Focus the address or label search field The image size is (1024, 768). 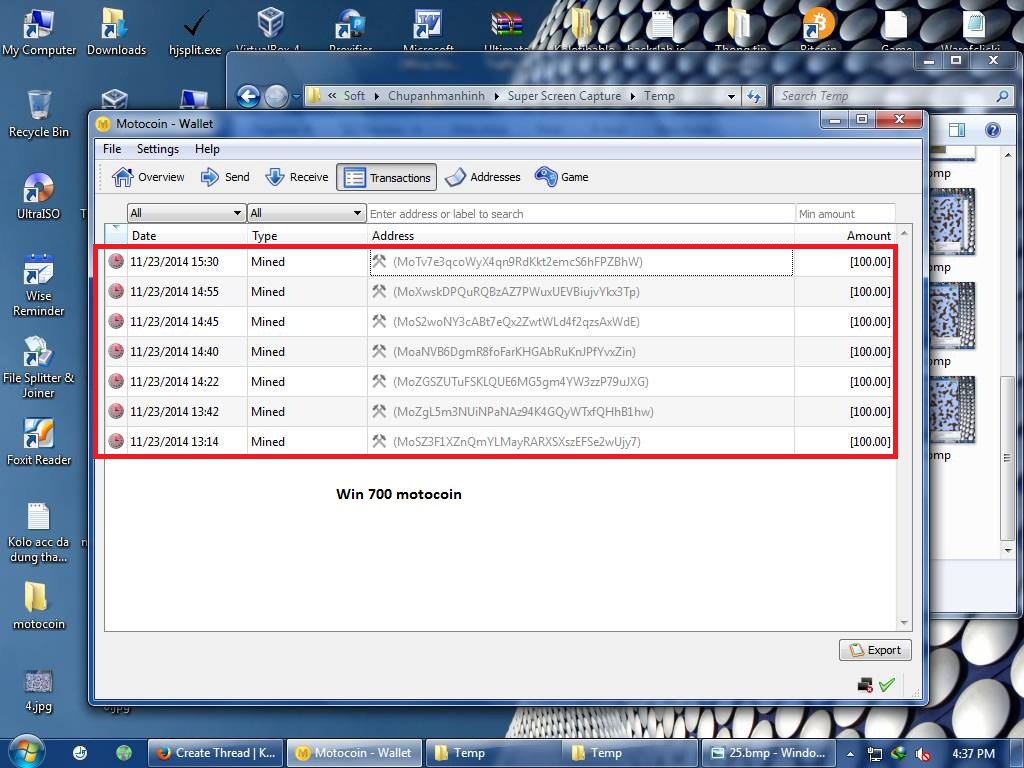(x=580, y=214)
